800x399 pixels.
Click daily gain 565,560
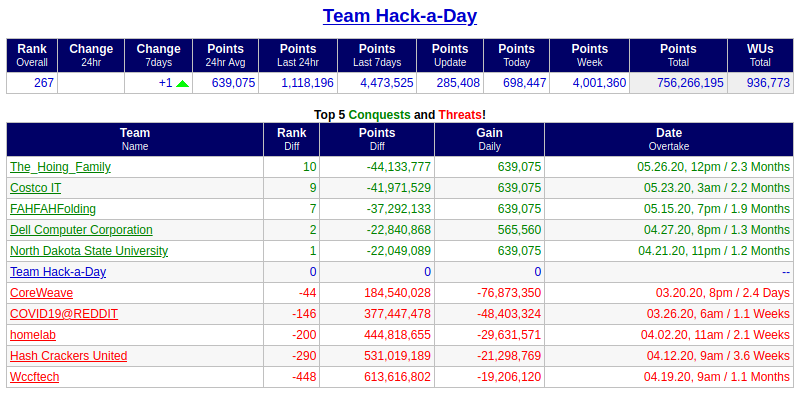click(519, 230)
